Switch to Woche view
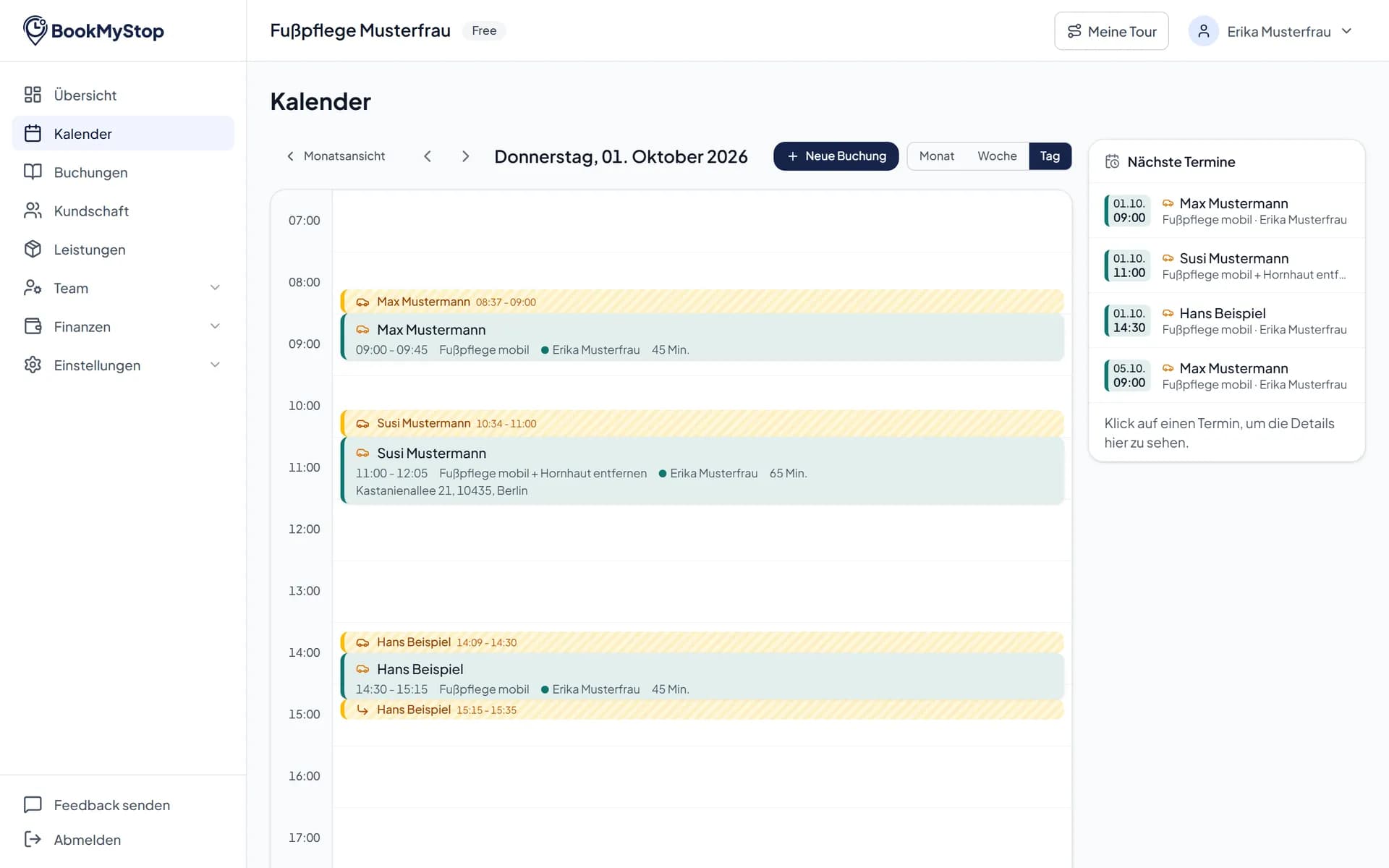 coord(997,156)
